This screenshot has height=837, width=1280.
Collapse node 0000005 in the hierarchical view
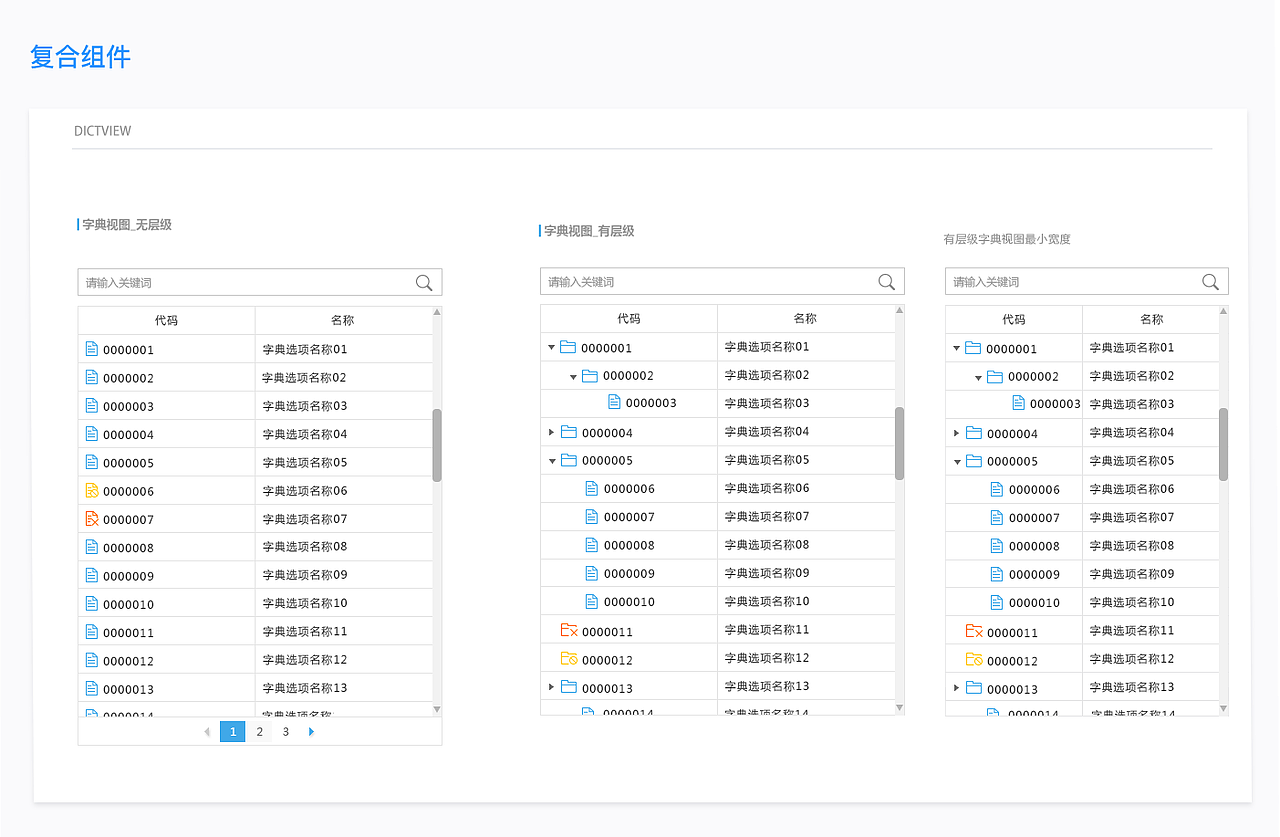click(x=551, y=461)
